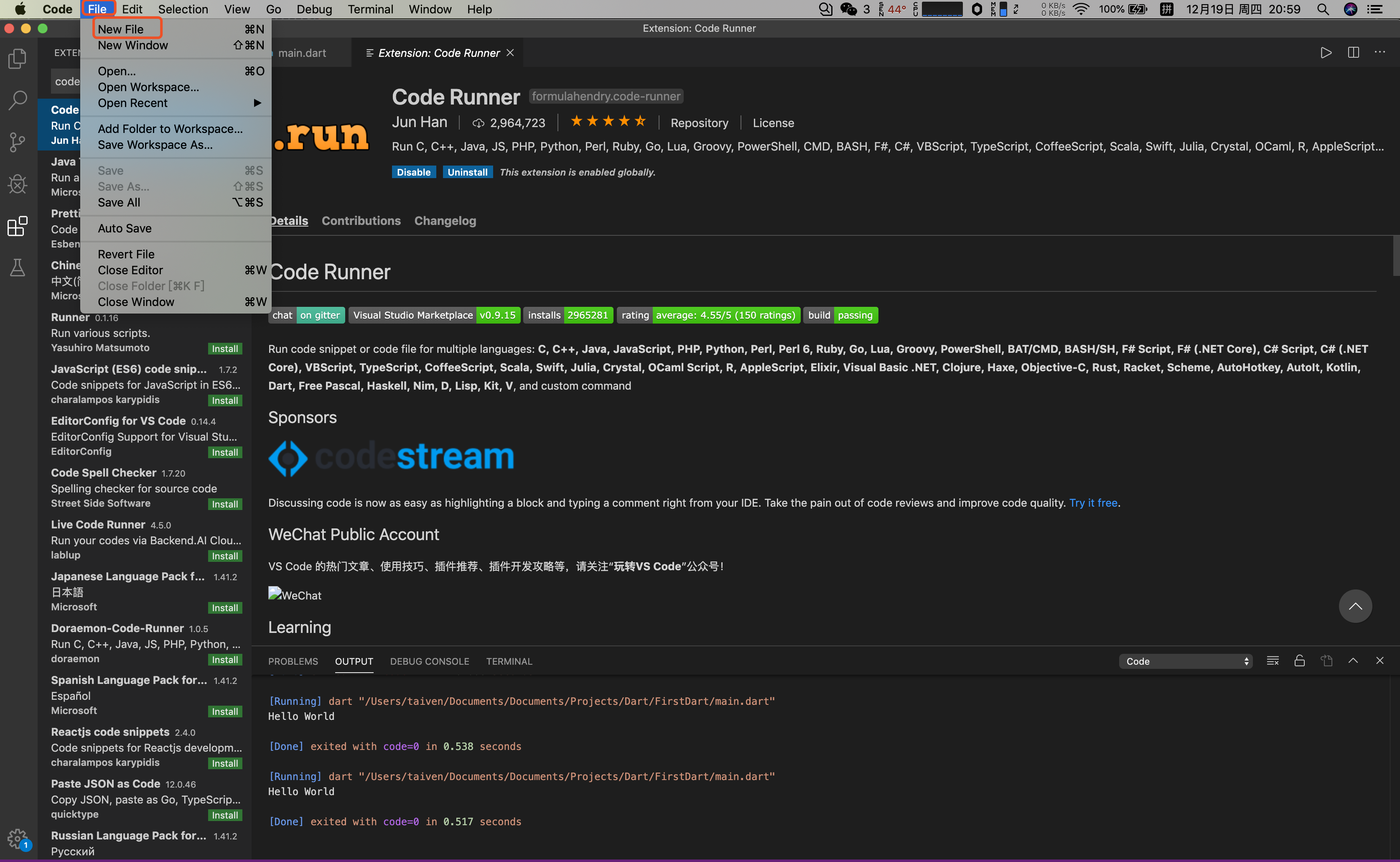The image size is (1400, 862).
Task: Maximize panel size with chevron up
Action: click(x=1353, y=661)
